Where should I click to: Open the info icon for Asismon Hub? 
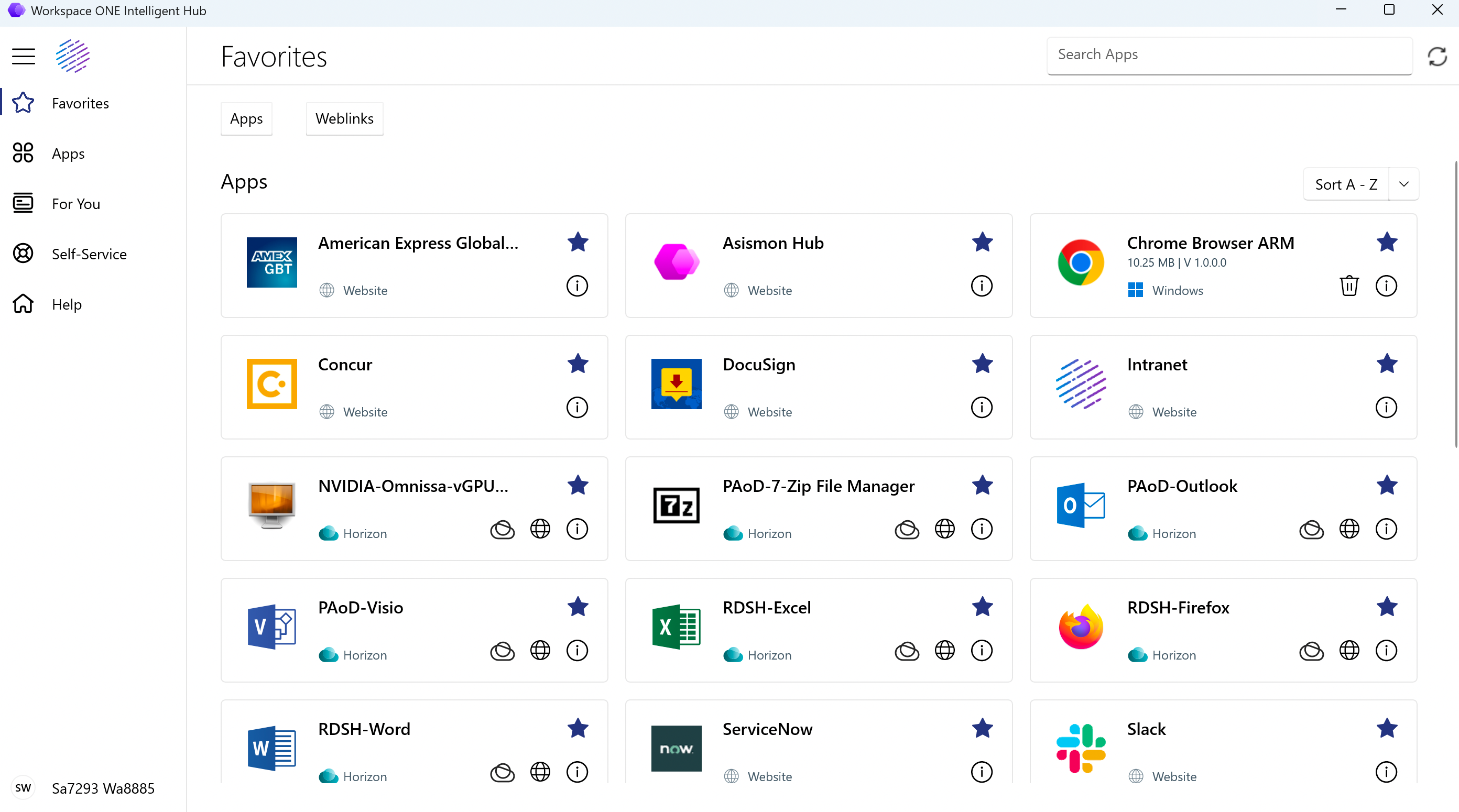[982, 286]
